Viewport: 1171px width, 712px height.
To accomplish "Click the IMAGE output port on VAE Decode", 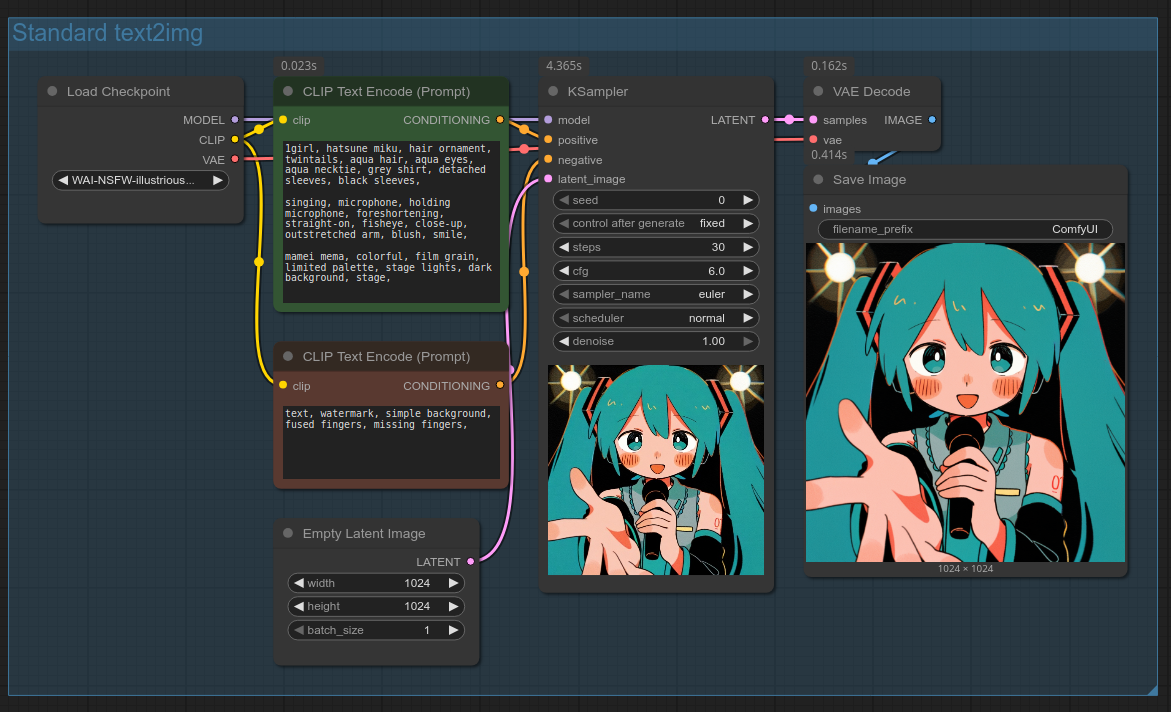I will click(x=932, y=120).
